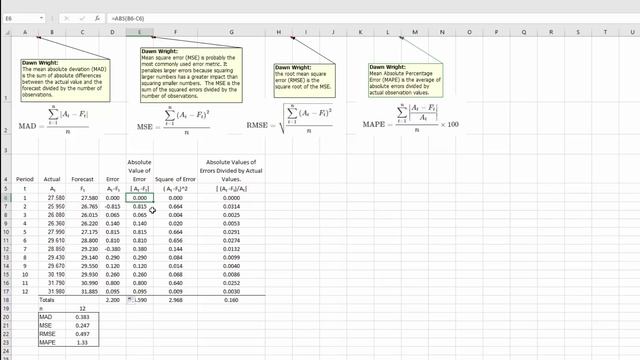Screen dimensions: 640x360
Task: Click the "Totals" label cell
Action: [47, 300]
